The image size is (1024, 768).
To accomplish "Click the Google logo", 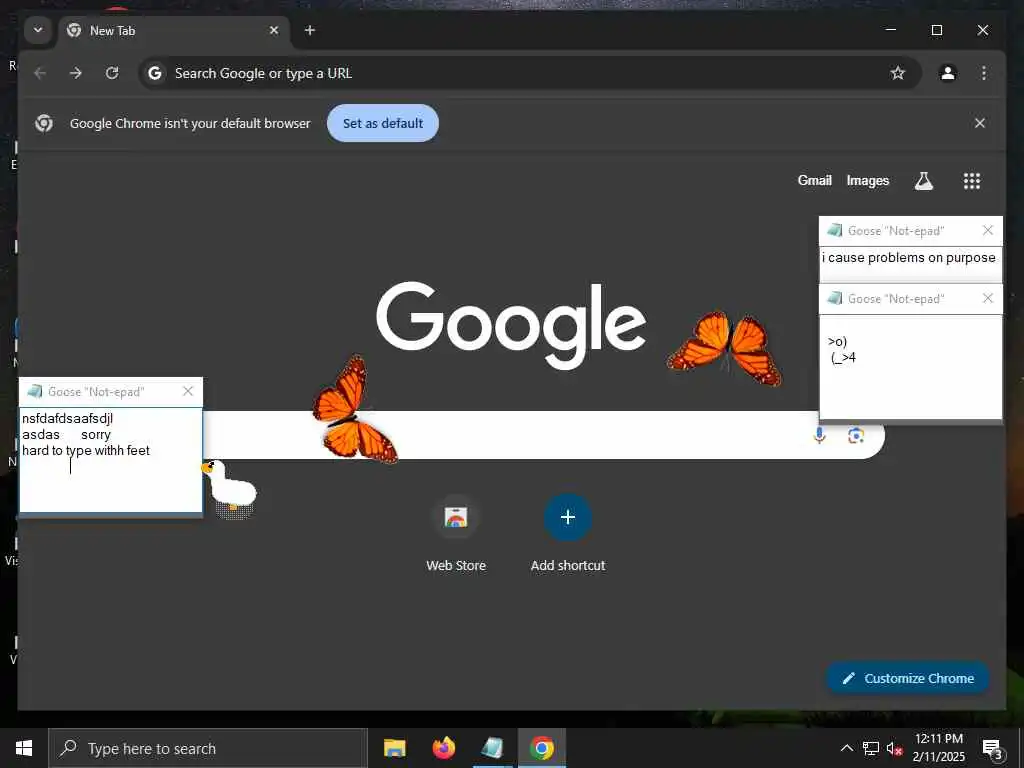I will coord(511,325).
